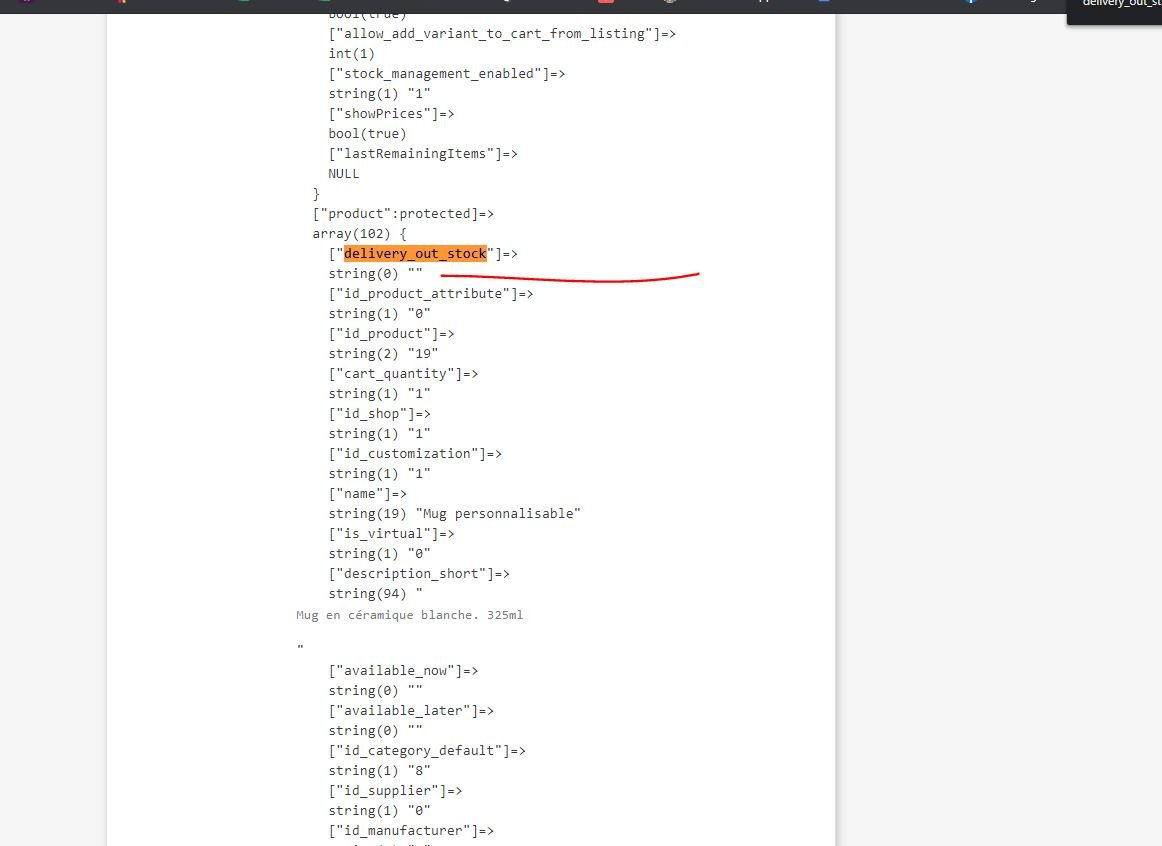Click the id_product_attribute key
The image size is (1162, 846).
pyautogui.click(x=431, y=293)
